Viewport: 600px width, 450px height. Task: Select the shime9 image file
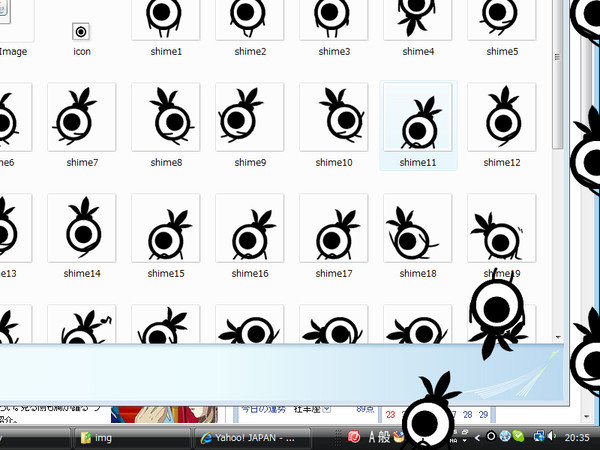click(x=249, y=117)
